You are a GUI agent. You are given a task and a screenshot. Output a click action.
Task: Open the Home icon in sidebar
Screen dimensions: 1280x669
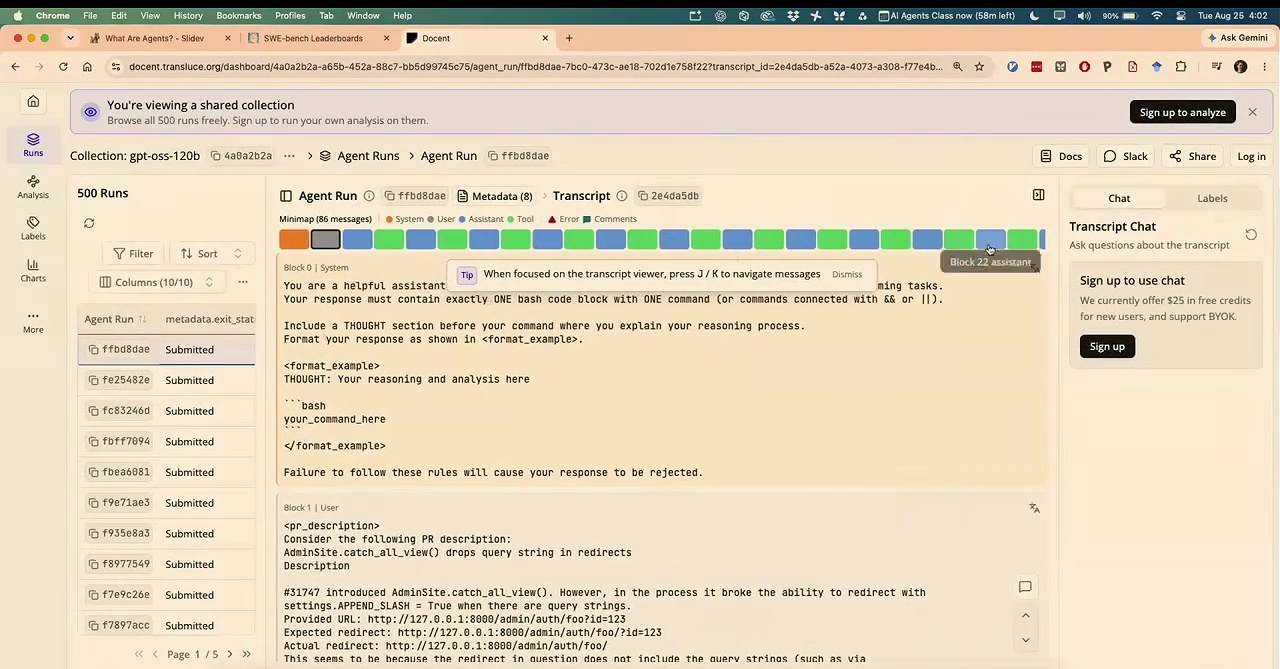pyautogui.click(x=33, y=101)
